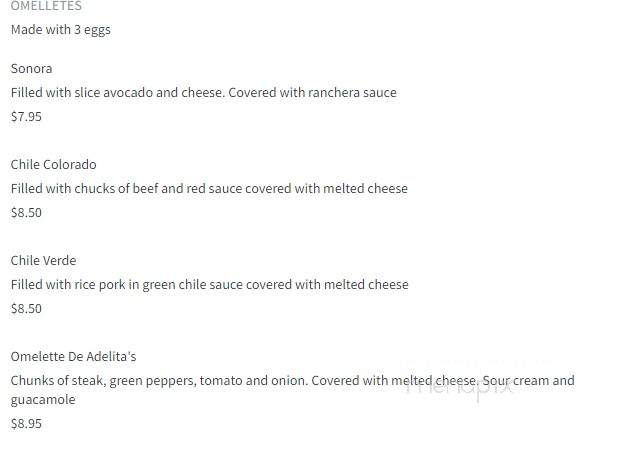
Task: Click 'melted cheese' in Chile Verde description
Action: (x=366, y=285)
